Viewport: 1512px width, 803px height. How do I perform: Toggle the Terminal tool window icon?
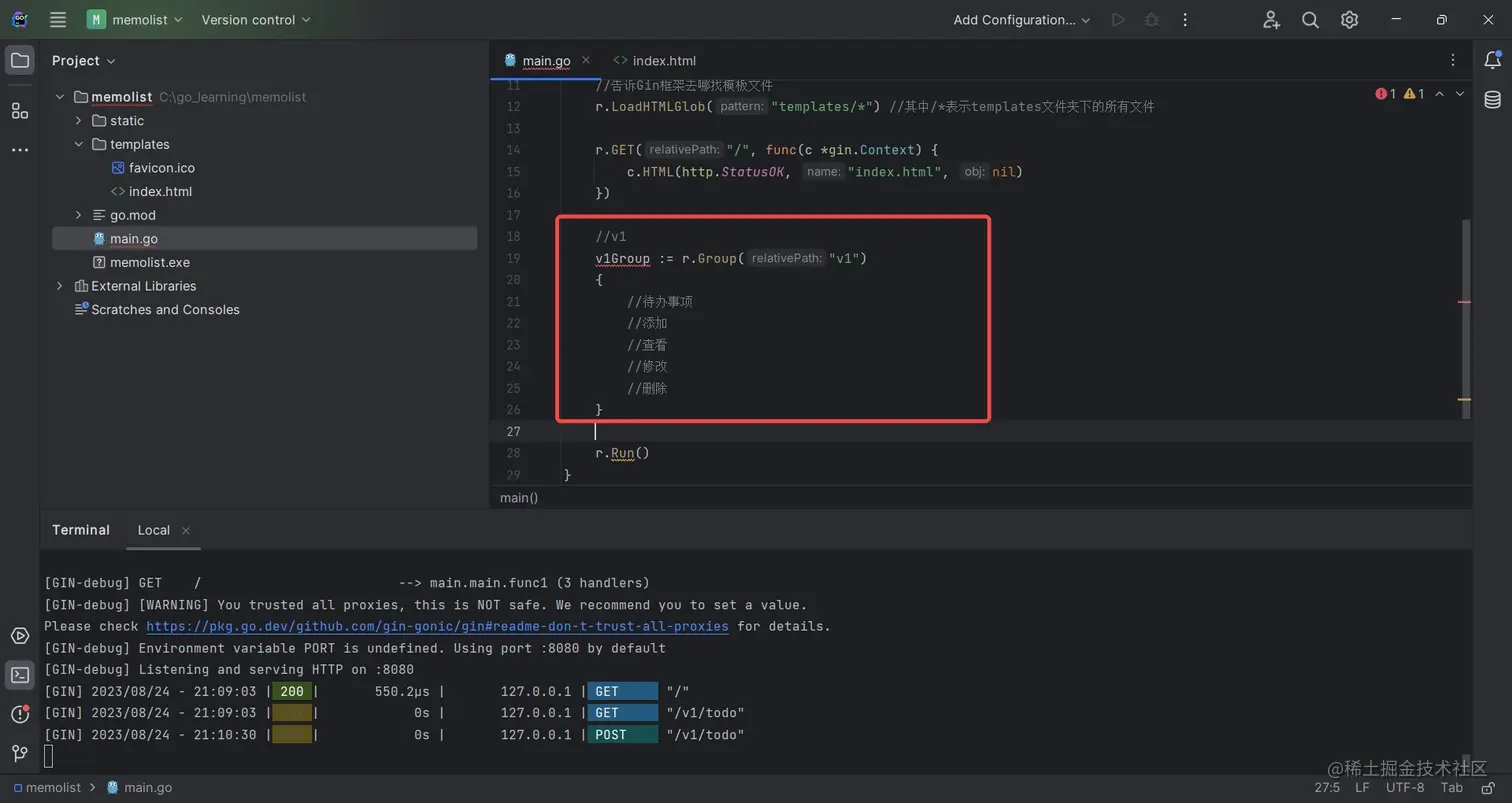pyautogui.click(x=19, y=675)
